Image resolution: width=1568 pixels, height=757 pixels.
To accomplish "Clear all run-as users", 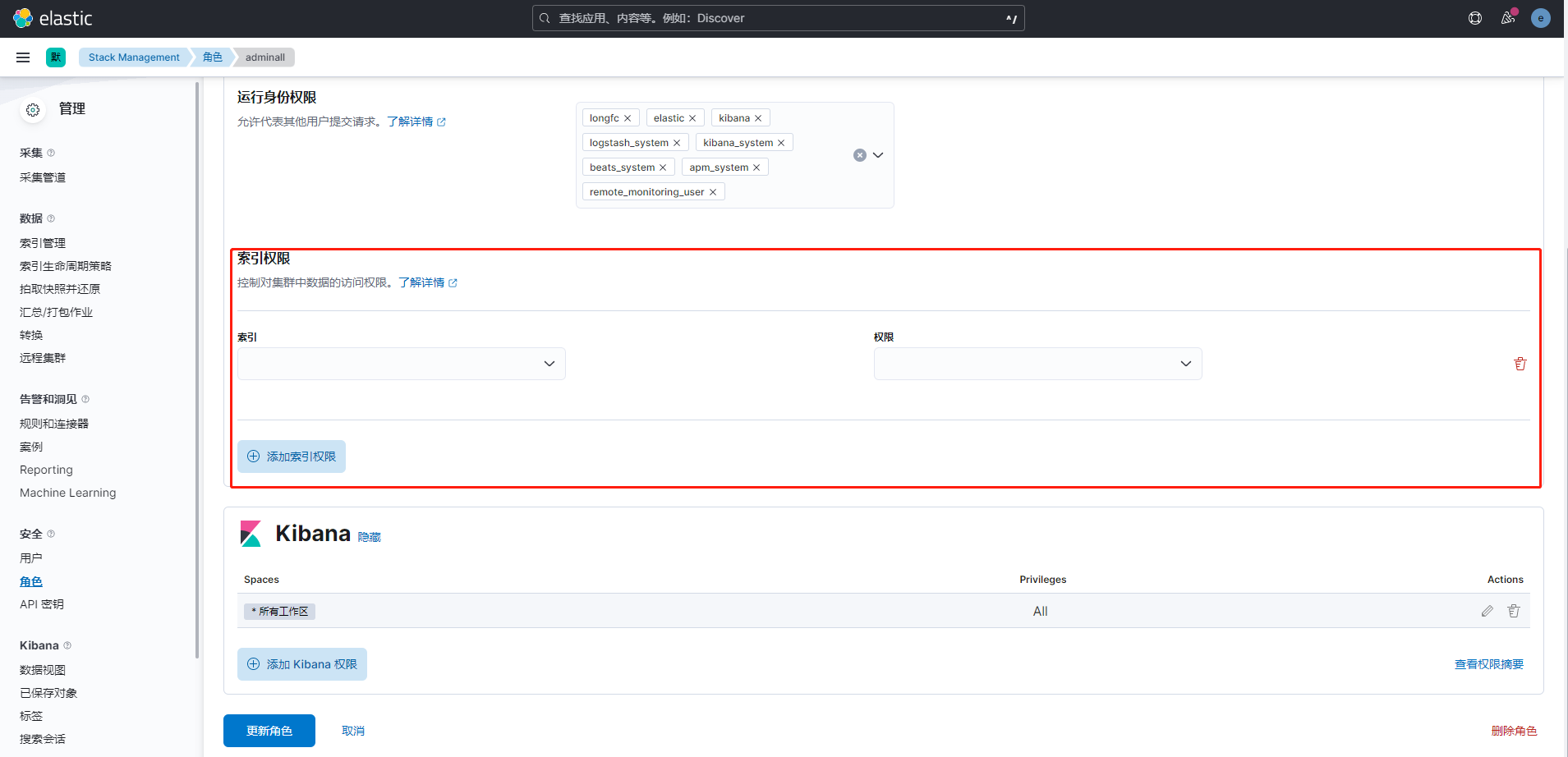I will pyautogui.click(x=860, y=155).
